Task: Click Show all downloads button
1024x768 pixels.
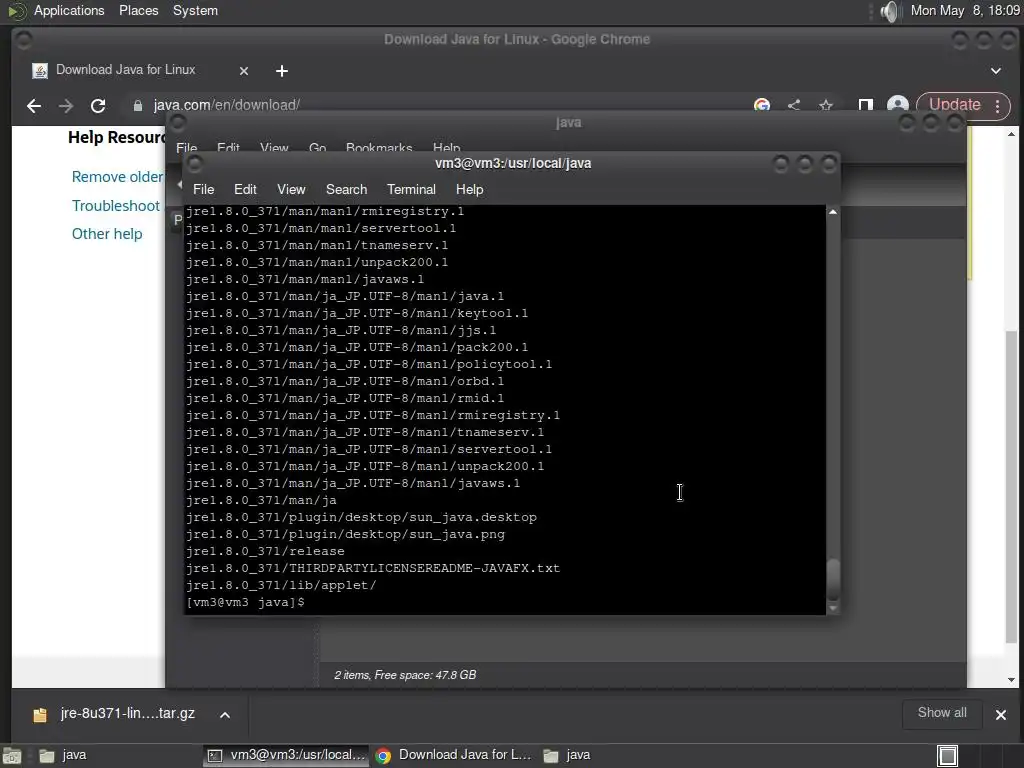Action: point(942,713)
